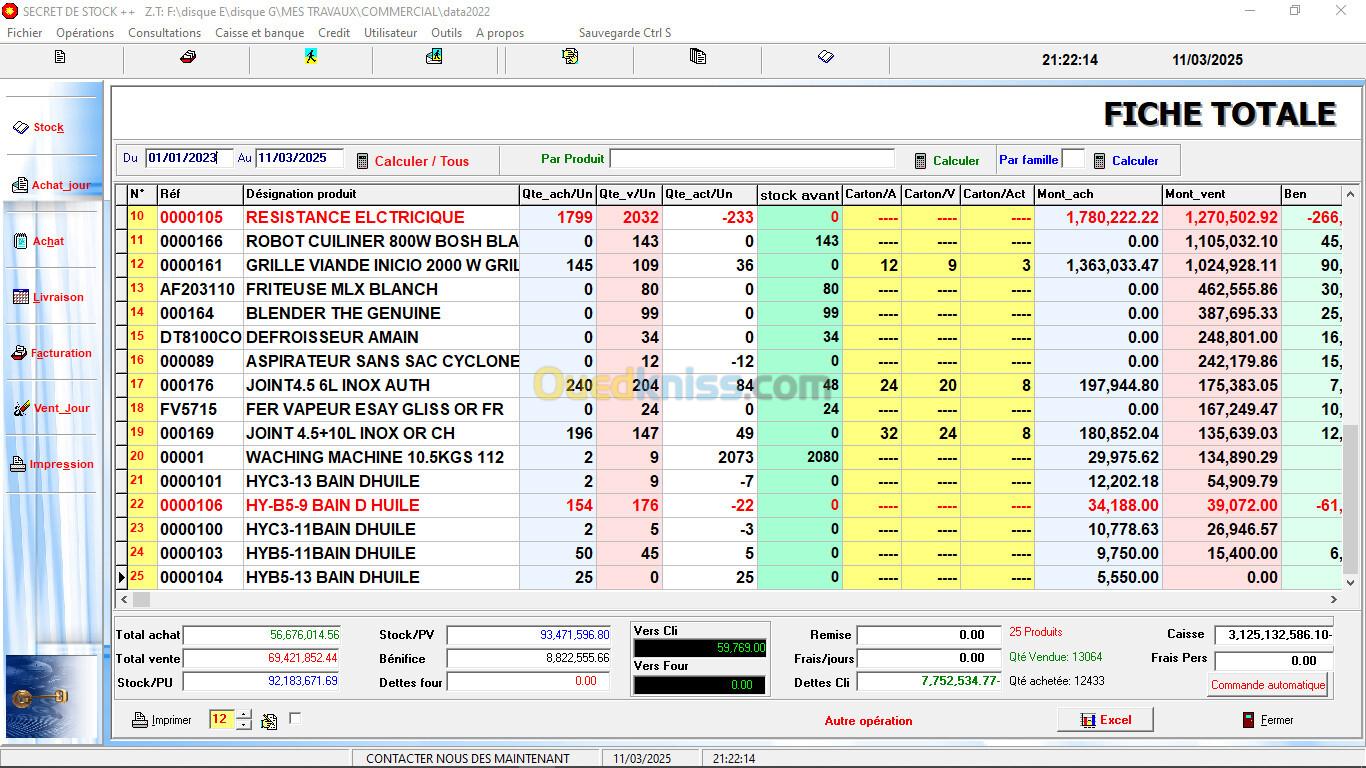Open Facturation from the sidebar
The width and height of the screenshot is (1366, 768).
[60, 353]
